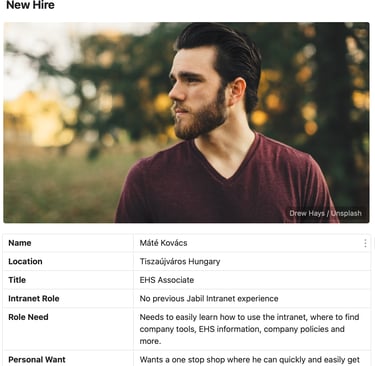Image resolution: width=375 pixels, height=366 pixels.
Task: Open the three-dot table options menu
Action: point(365,243)
